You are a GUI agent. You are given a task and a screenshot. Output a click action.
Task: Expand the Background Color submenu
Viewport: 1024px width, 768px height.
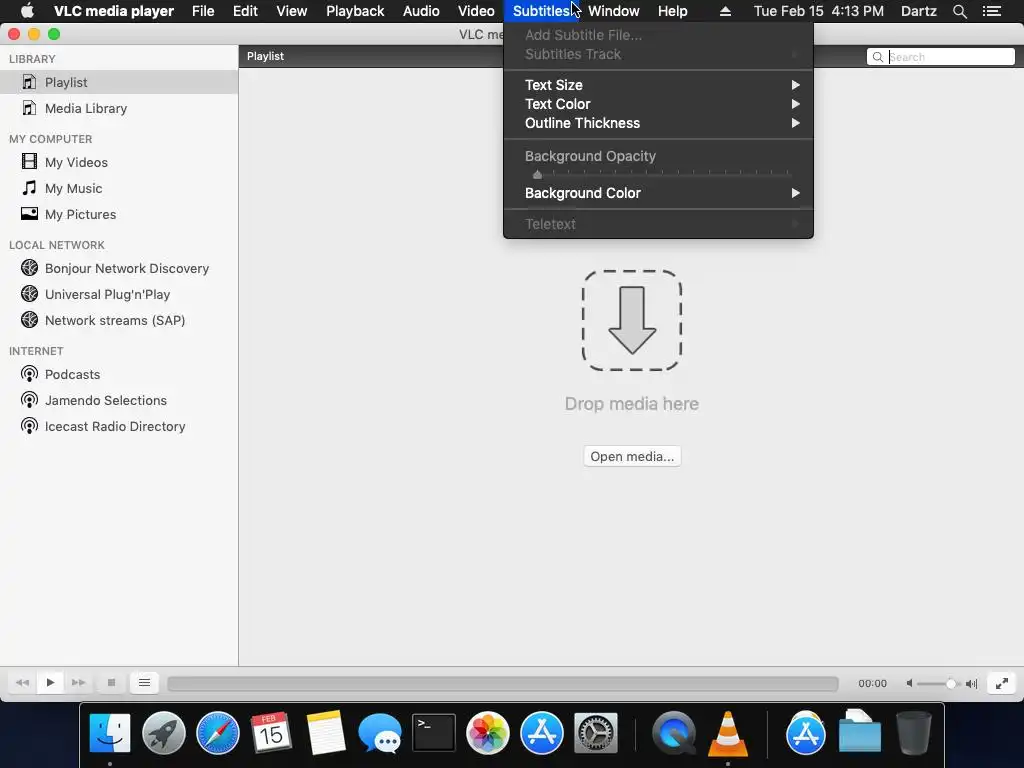(658, 193)
